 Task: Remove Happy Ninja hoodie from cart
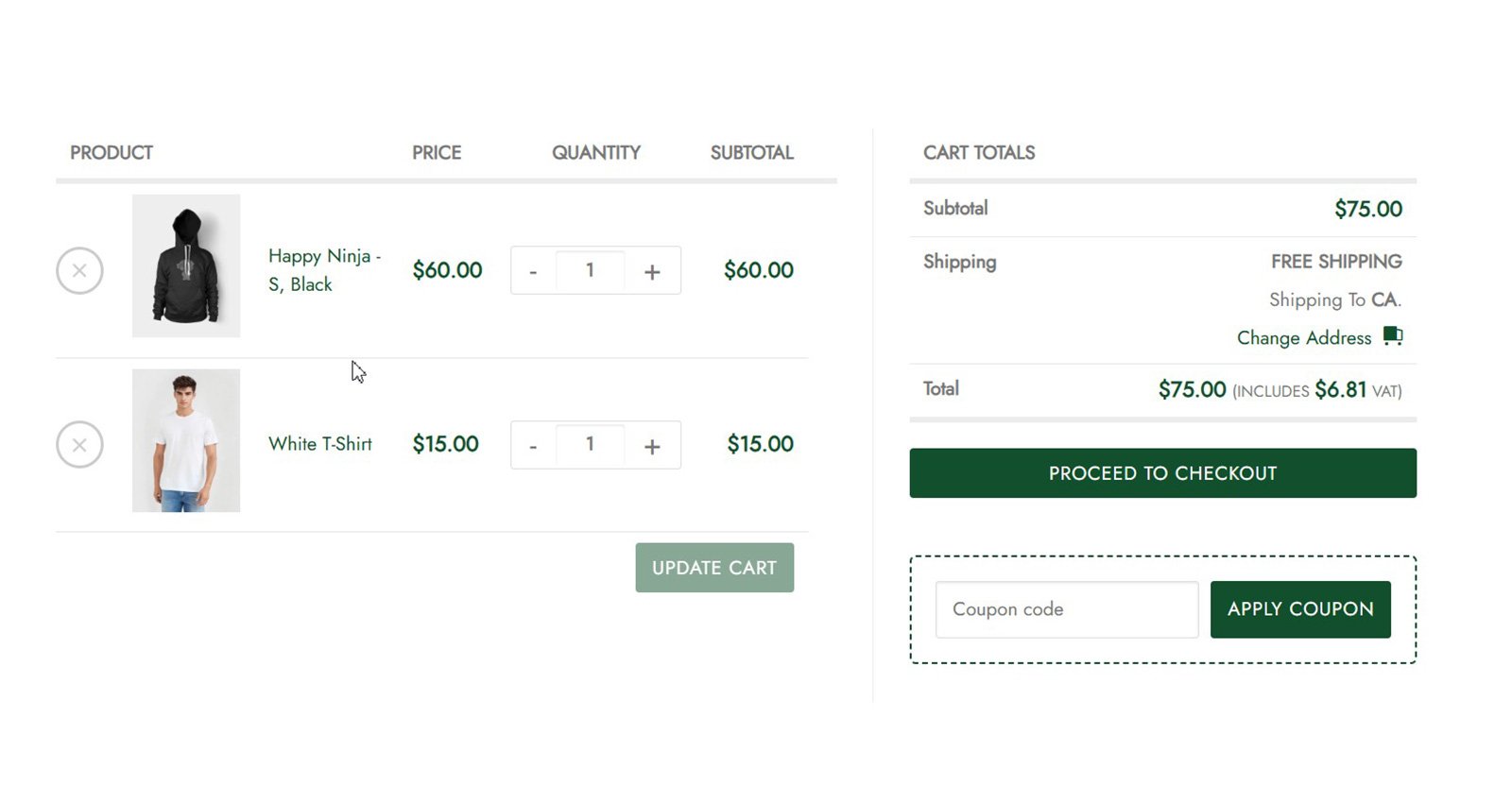[x=79, y=271]
